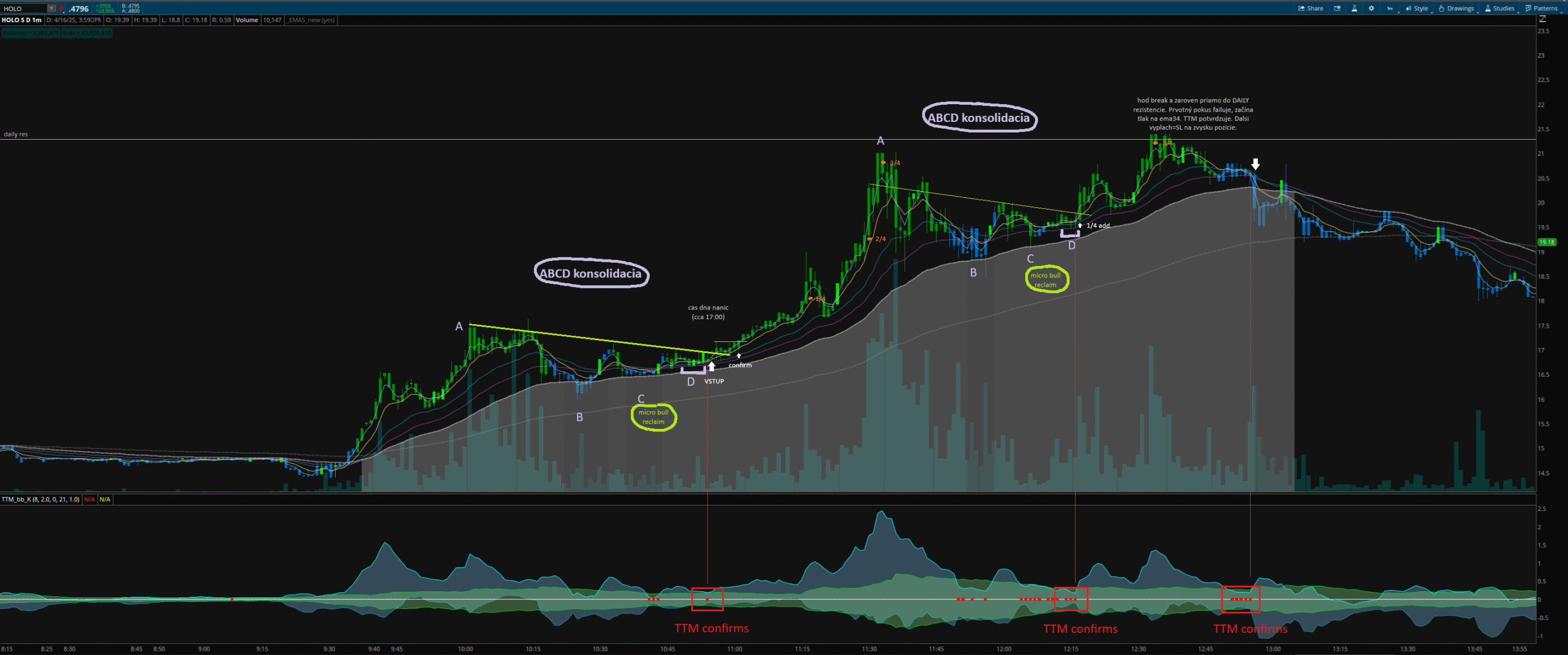Open the Style menu
The width and height of the screenshot is (1568, 655).
click(1417, 9)
